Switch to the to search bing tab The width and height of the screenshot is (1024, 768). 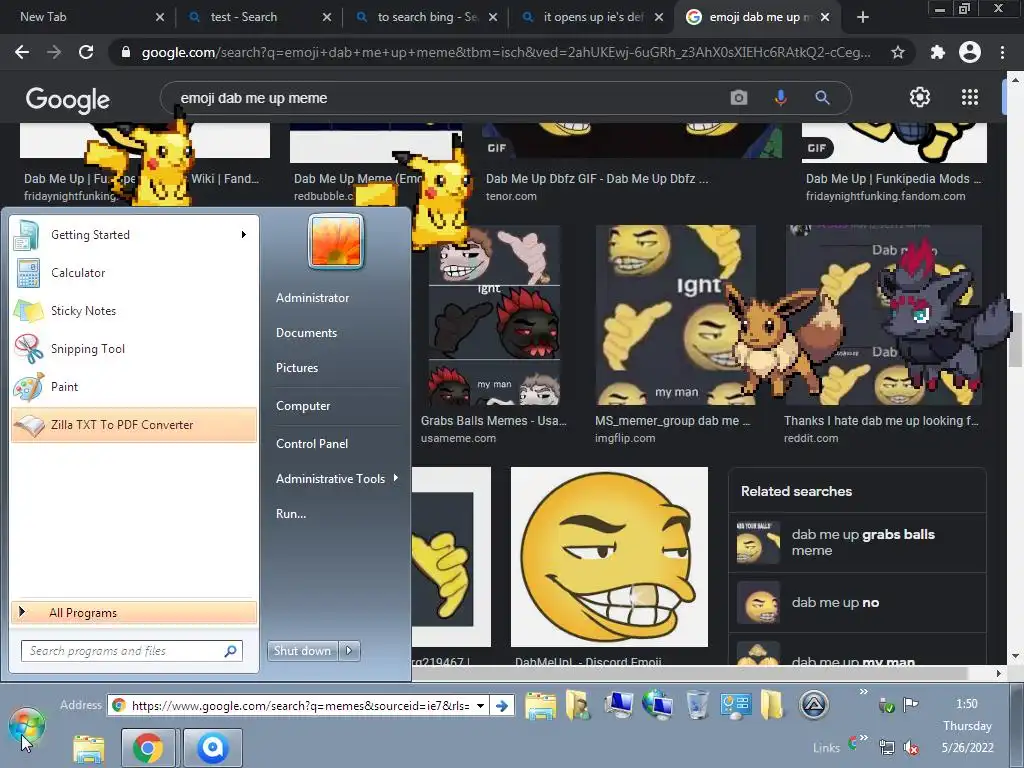click(424, 17)
